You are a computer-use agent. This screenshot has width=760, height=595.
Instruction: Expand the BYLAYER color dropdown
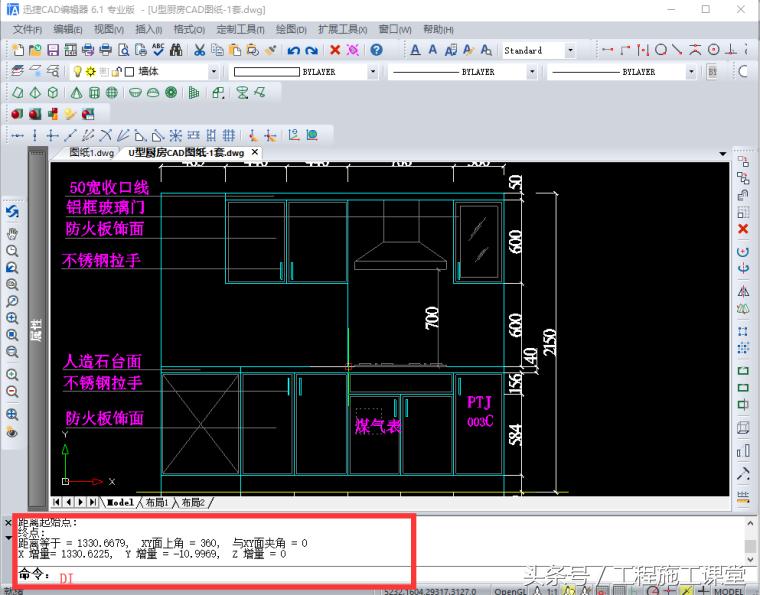click(x=372, y=72)
